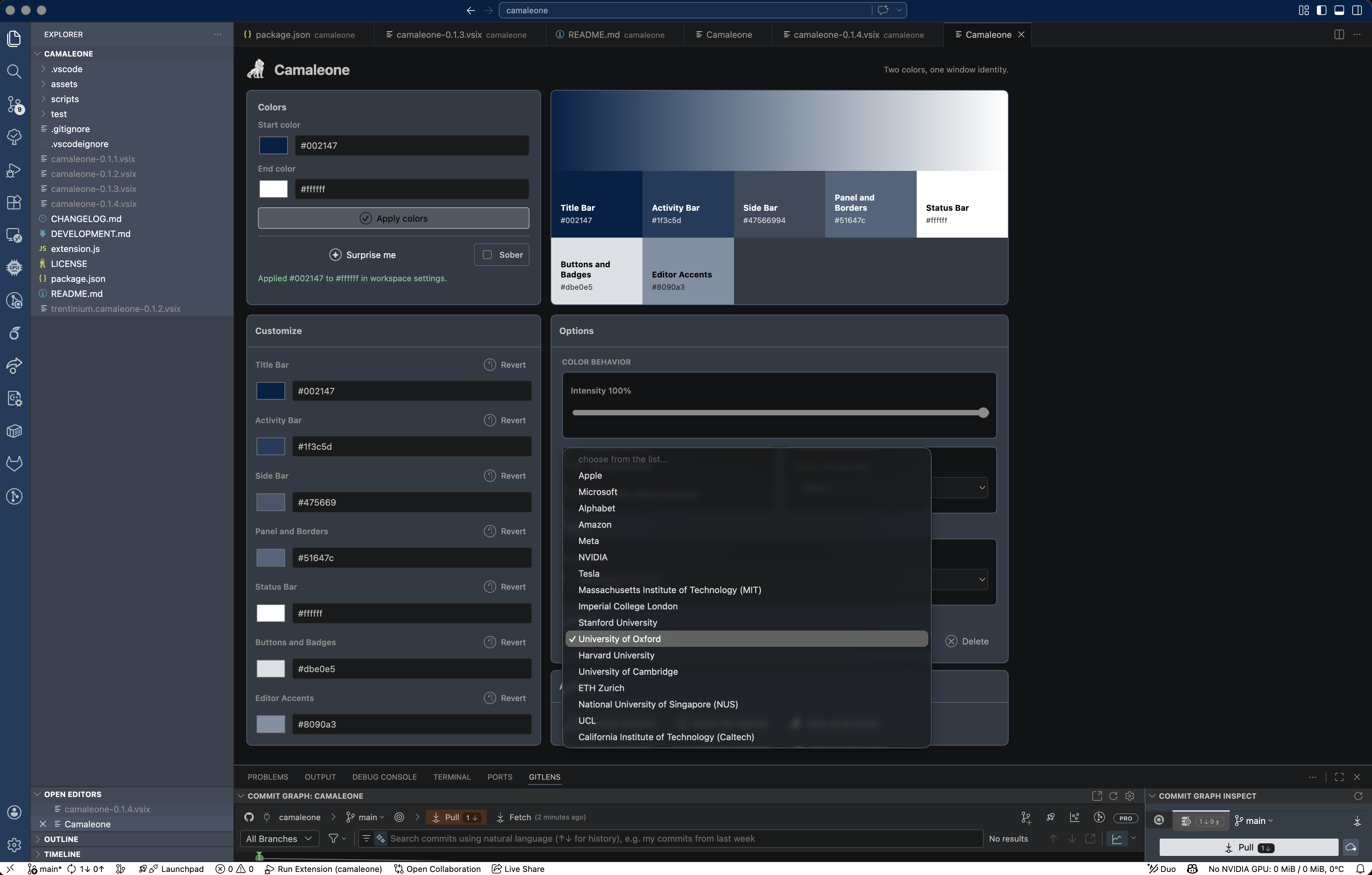Open Commit Graph in editor
This screenshot has height=875, width=1372.
(1097, 796)
